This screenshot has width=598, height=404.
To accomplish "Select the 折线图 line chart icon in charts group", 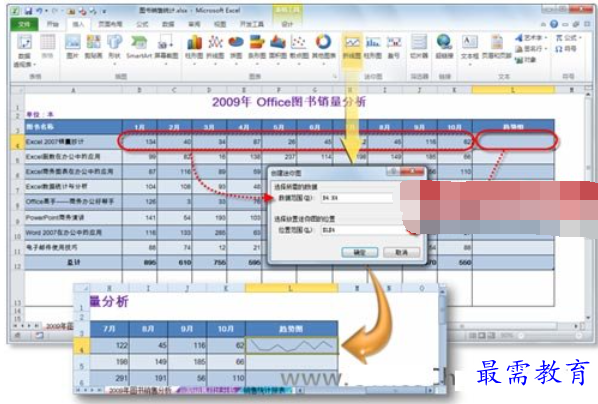I will tap(215, 43).
